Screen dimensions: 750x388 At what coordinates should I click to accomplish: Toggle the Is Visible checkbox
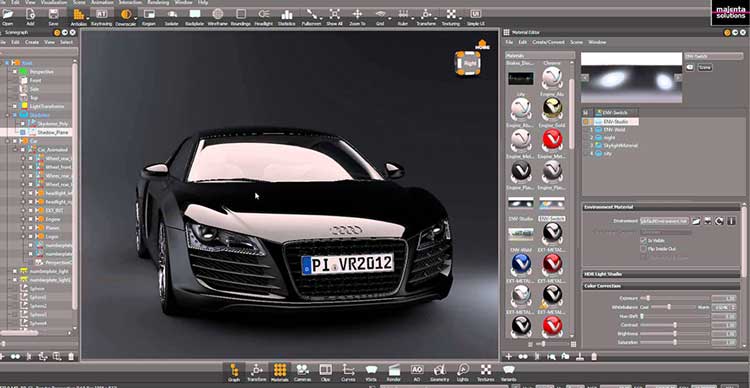click(643, 241)
